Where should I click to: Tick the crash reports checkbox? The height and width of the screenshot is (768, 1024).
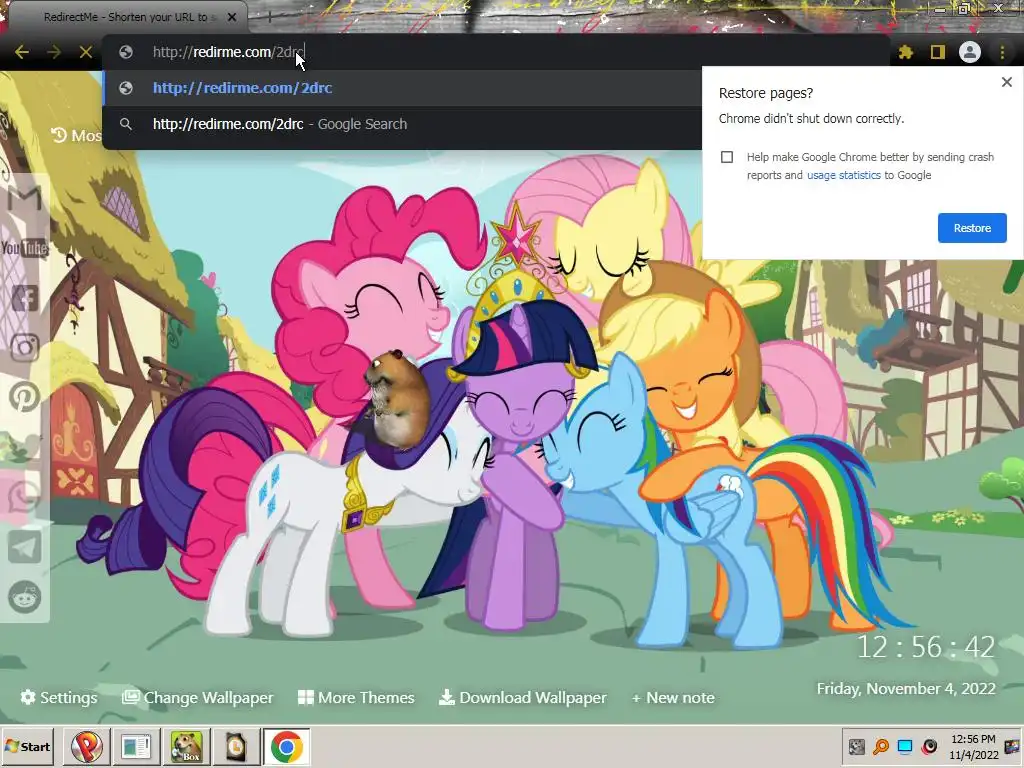(x=727, y=157)
